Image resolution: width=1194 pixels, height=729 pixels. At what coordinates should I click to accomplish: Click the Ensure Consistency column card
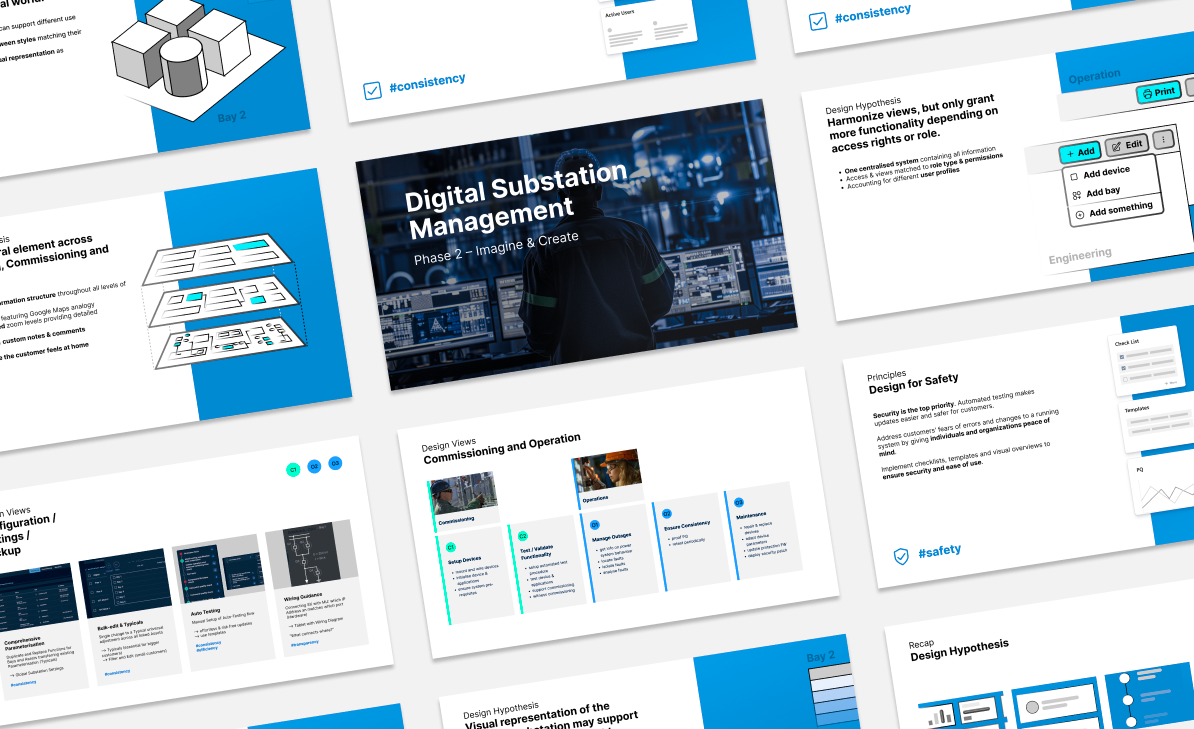coord(690,542)
